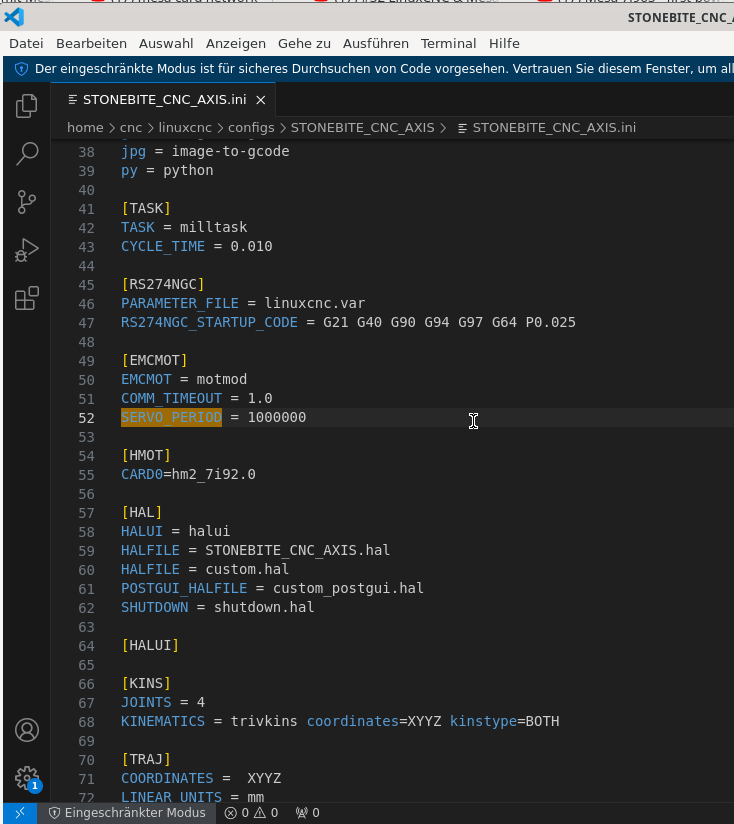Viewport: 734px width, 824px height.
Task: Click the [HALUI] section header
Action: (x=150, y=645)
